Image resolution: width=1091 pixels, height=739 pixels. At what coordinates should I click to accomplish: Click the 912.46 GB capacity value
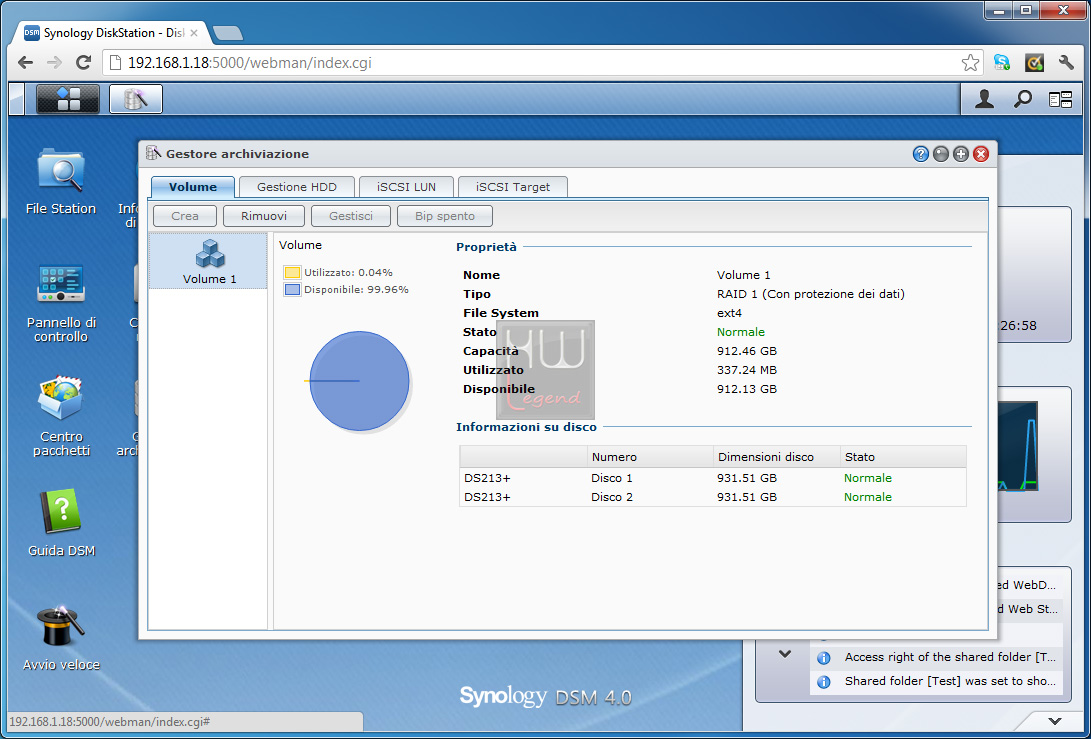[x=747, y=351]
